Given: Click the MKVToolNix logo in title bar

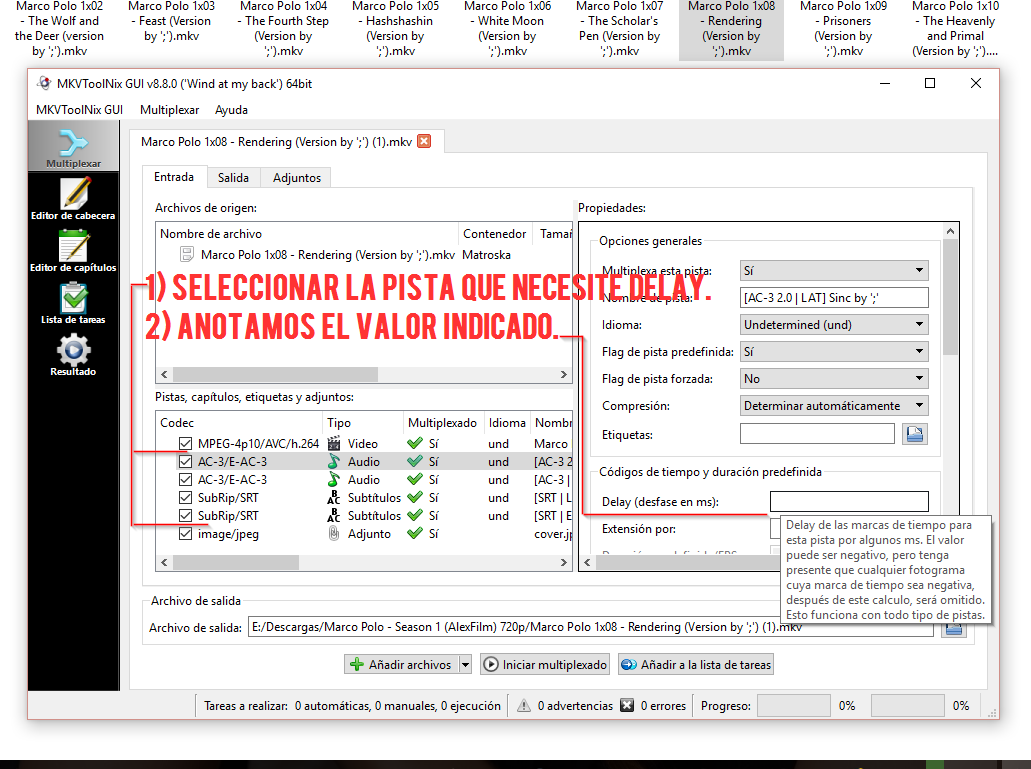Looking at the screenshot, I should click(43, 83).
